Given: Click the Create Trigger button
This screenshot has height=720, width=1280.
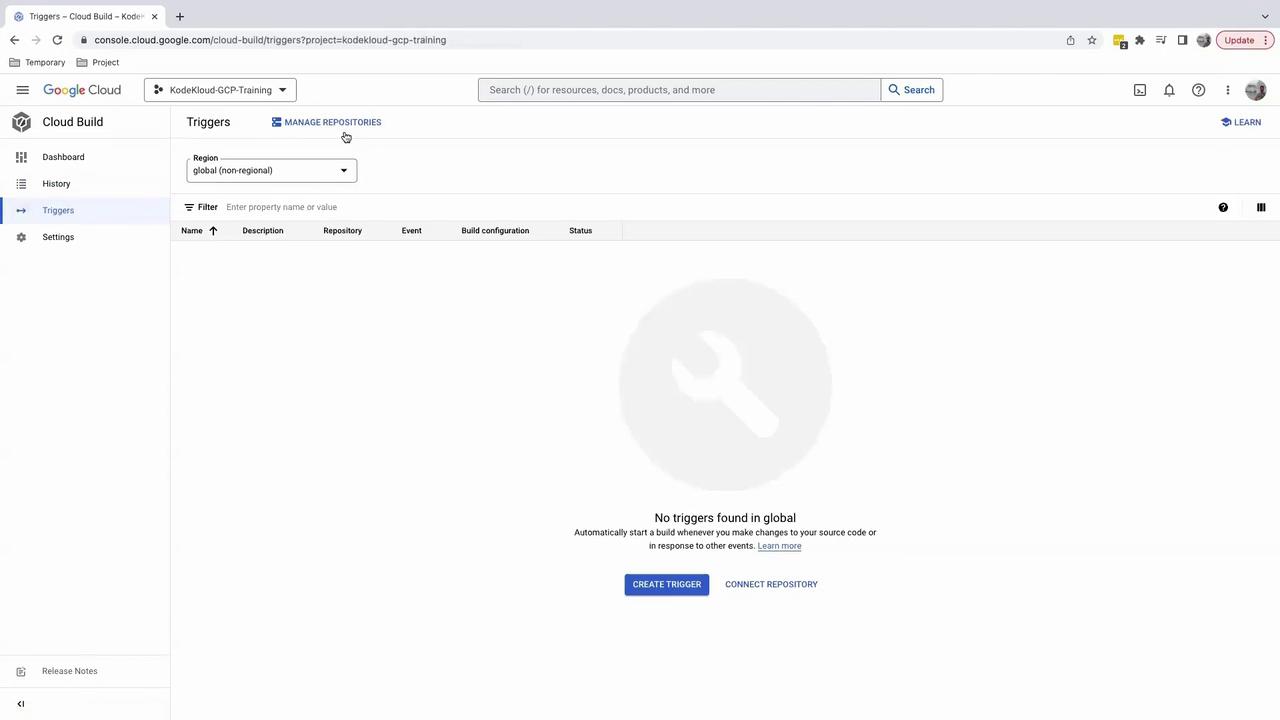Looking at the screenshot, I should click(667, 584).
